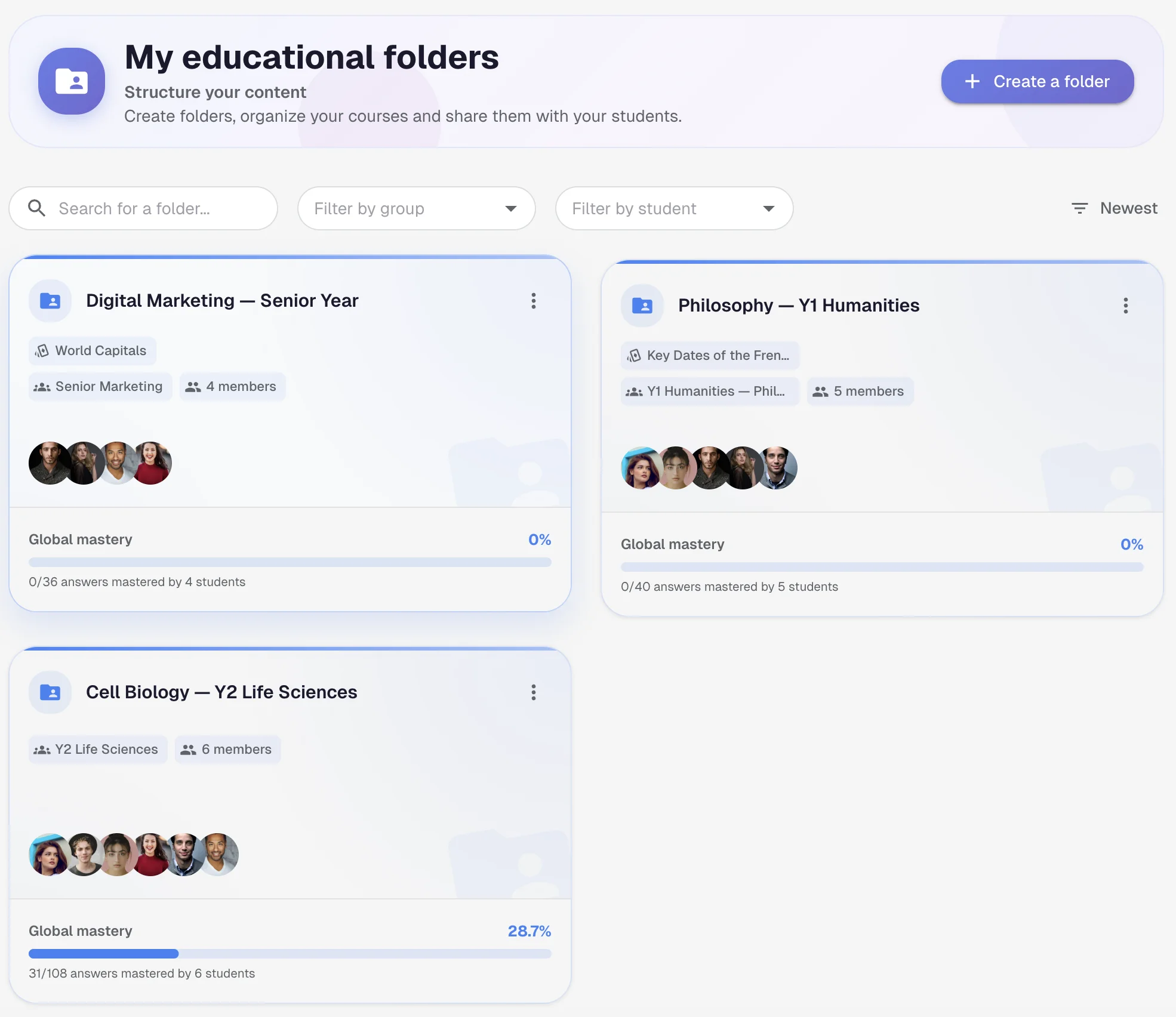This screenshot has width=1176, height=1017.
Task: Open Cell Biology folder's three-dot menu
Action: [x=534, y=692]
